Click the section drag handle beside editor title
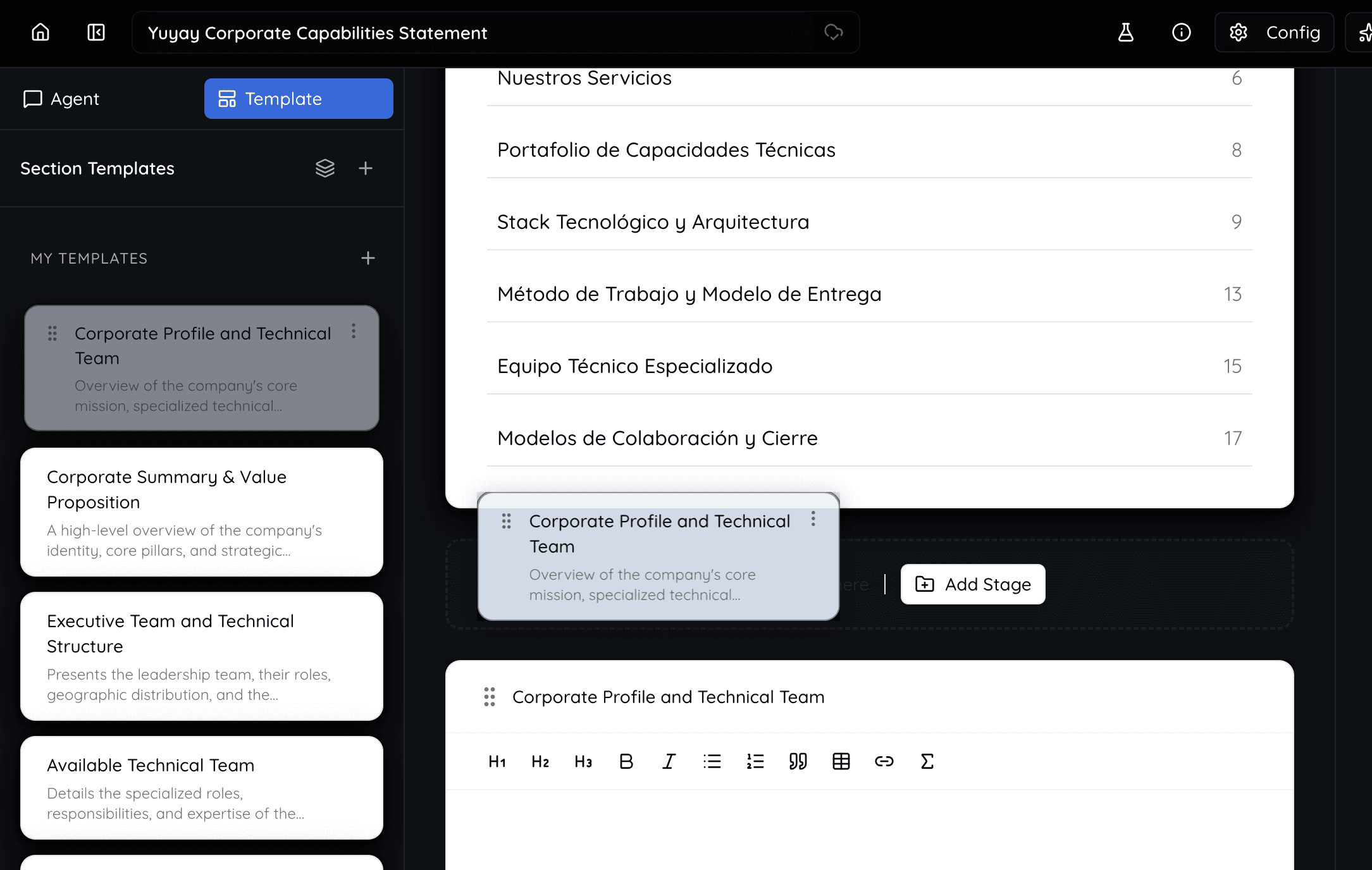The image size is (1372, 870). pos(490,697)
